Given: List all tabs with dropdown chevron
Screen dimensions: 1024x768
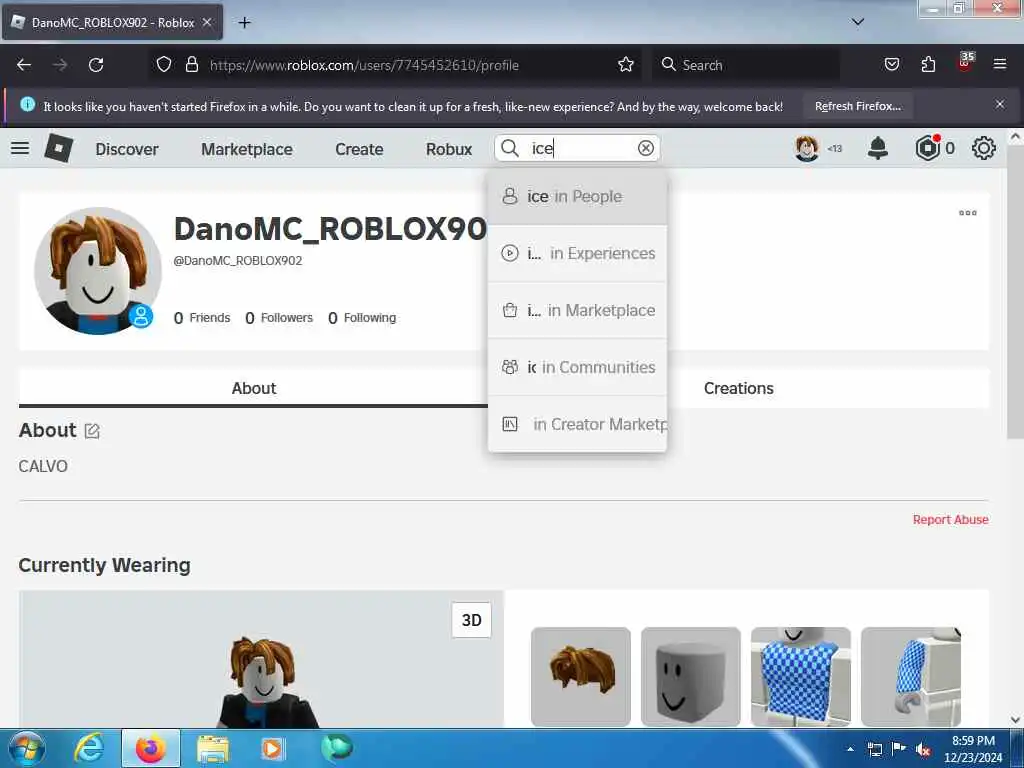Looking at the screenshot, I should pos(858,22).
